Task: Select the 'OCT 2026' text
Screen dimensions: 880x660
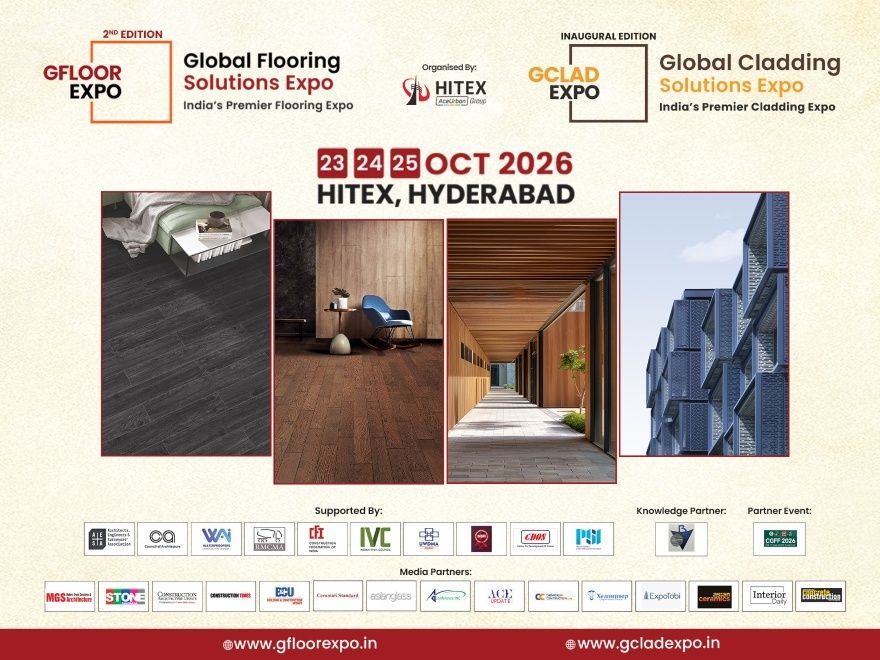Action: pos(499,164)
